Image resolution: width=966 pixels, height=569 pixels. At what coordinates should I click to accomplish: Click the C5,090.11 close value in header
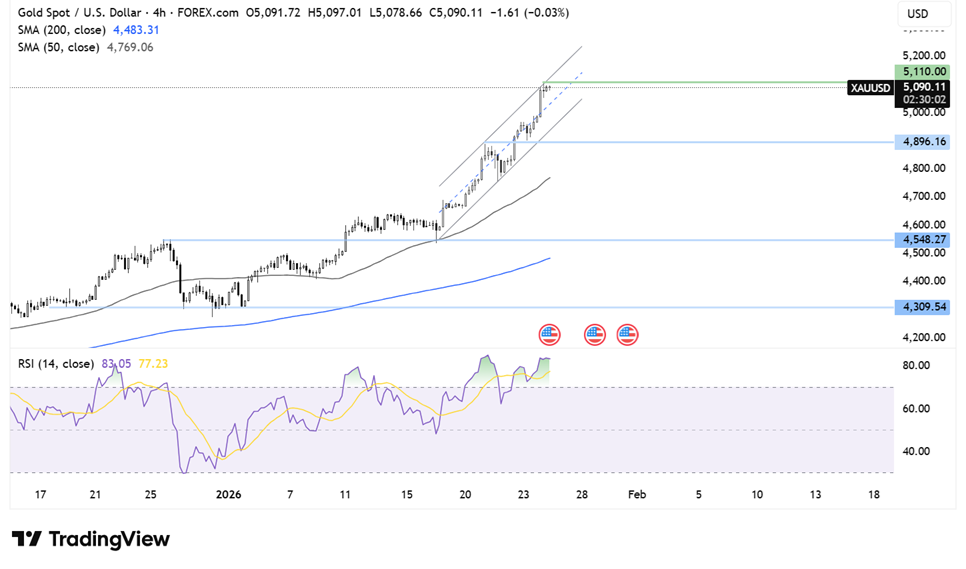coord(457,12)
